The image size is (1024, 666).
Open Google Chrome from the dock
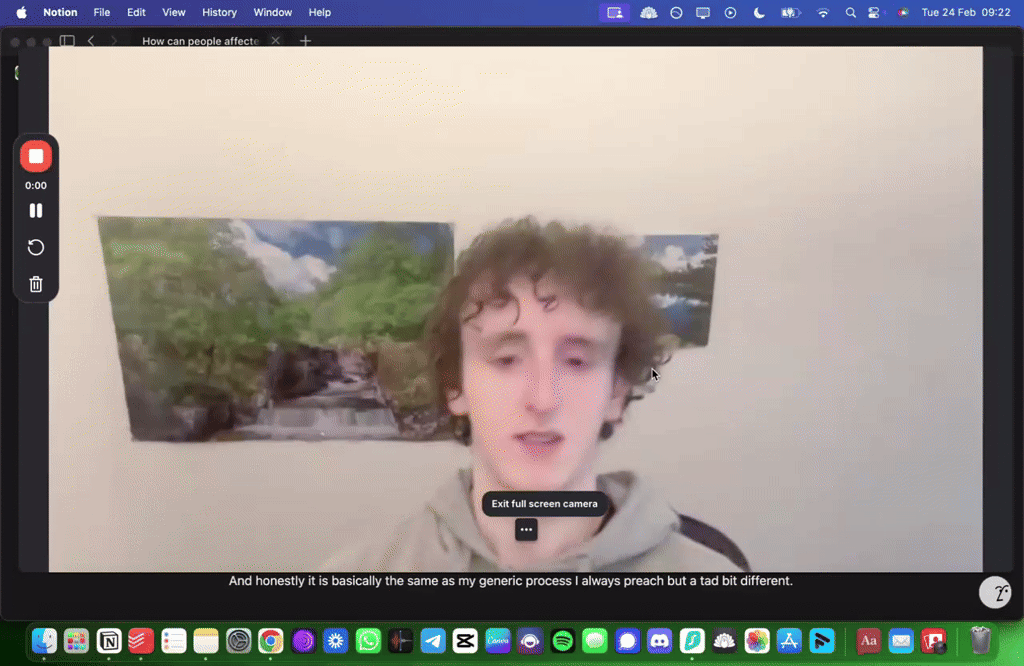270,641
